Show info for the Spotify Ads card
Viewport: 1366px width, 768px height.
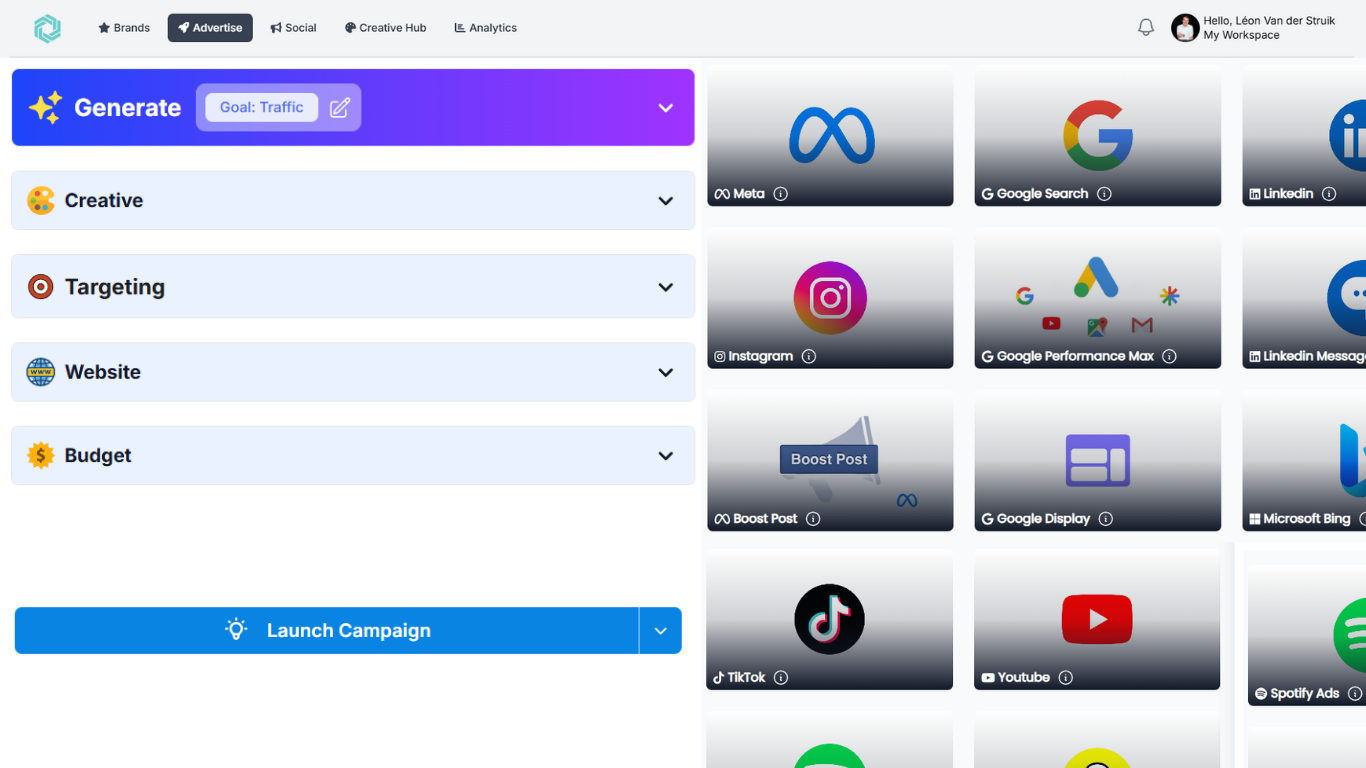pyautogui.click(x=1355, y=693)
